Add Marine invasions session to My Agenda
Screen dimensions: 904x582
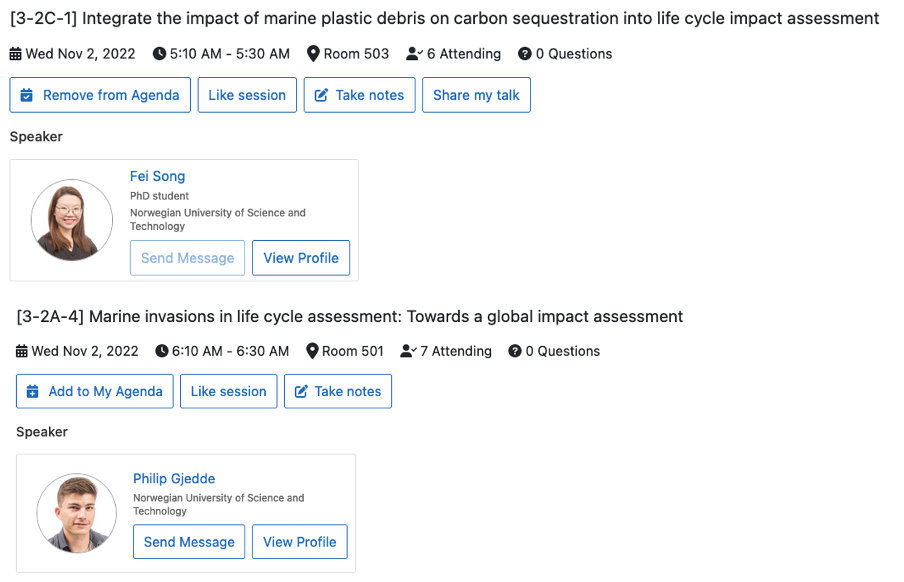pyautogui.click(x=95, y=391)
